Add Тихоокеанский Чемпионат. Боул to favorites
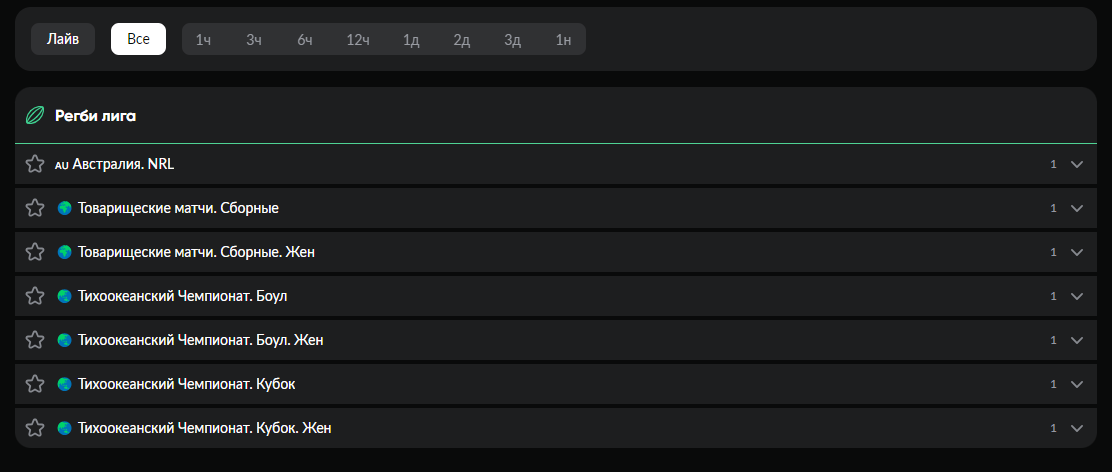 35,296
